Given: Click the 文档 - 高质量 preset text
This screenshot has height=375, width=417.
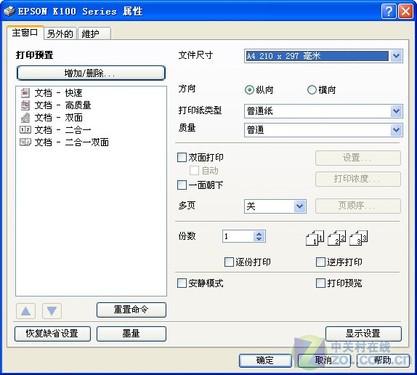Looking at the screenshot, I should (63, 105).
